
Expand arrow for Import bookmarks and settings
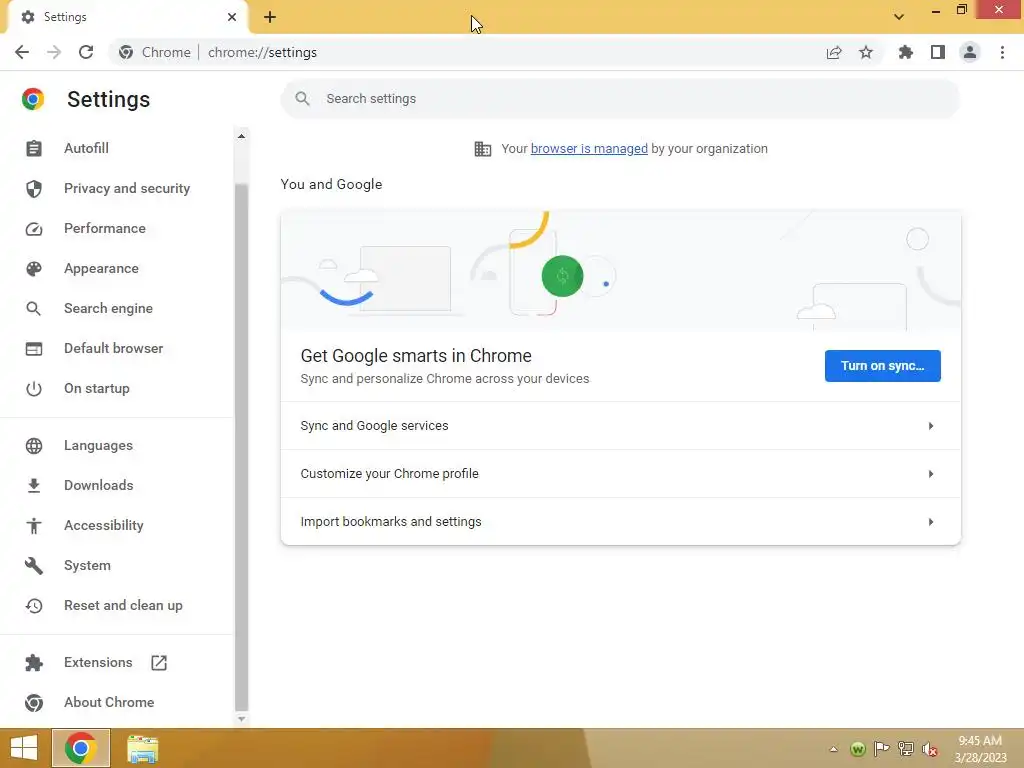point(931,522)
